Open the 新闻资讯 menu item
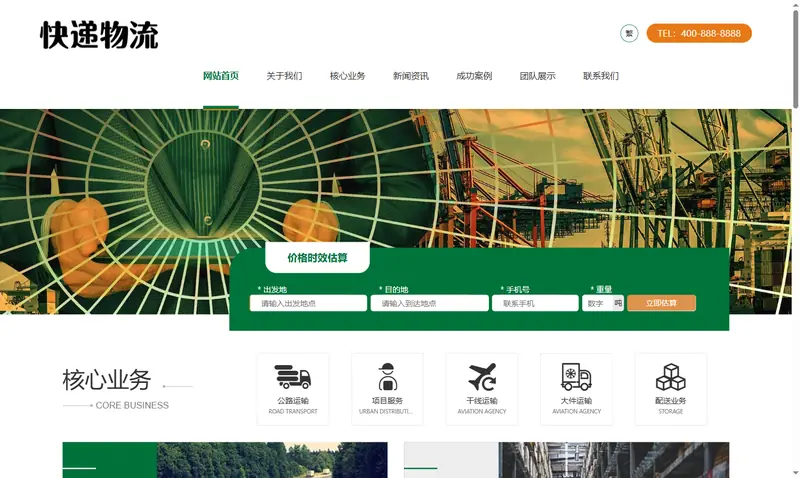Image resolution: width=800 pixels, height=478 pixels. coord(411,76)
